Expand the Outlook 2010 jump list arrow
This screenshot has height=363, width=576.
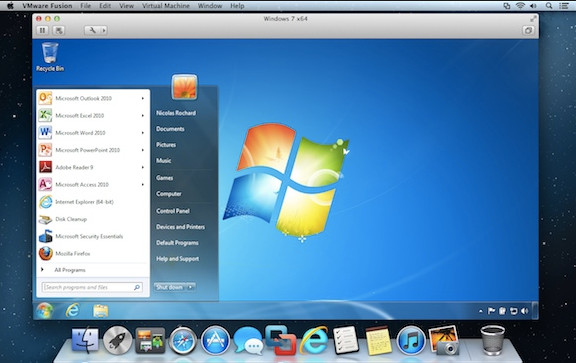[x=143, y=98]
